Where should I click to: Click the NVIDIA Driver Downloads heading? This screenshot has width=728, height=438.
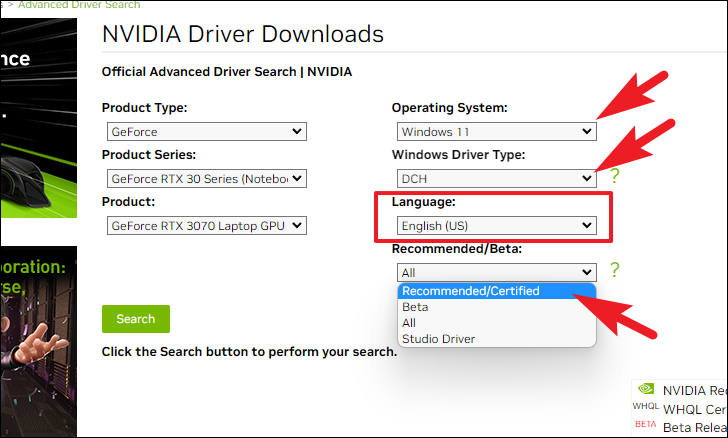tap(243, 34)
